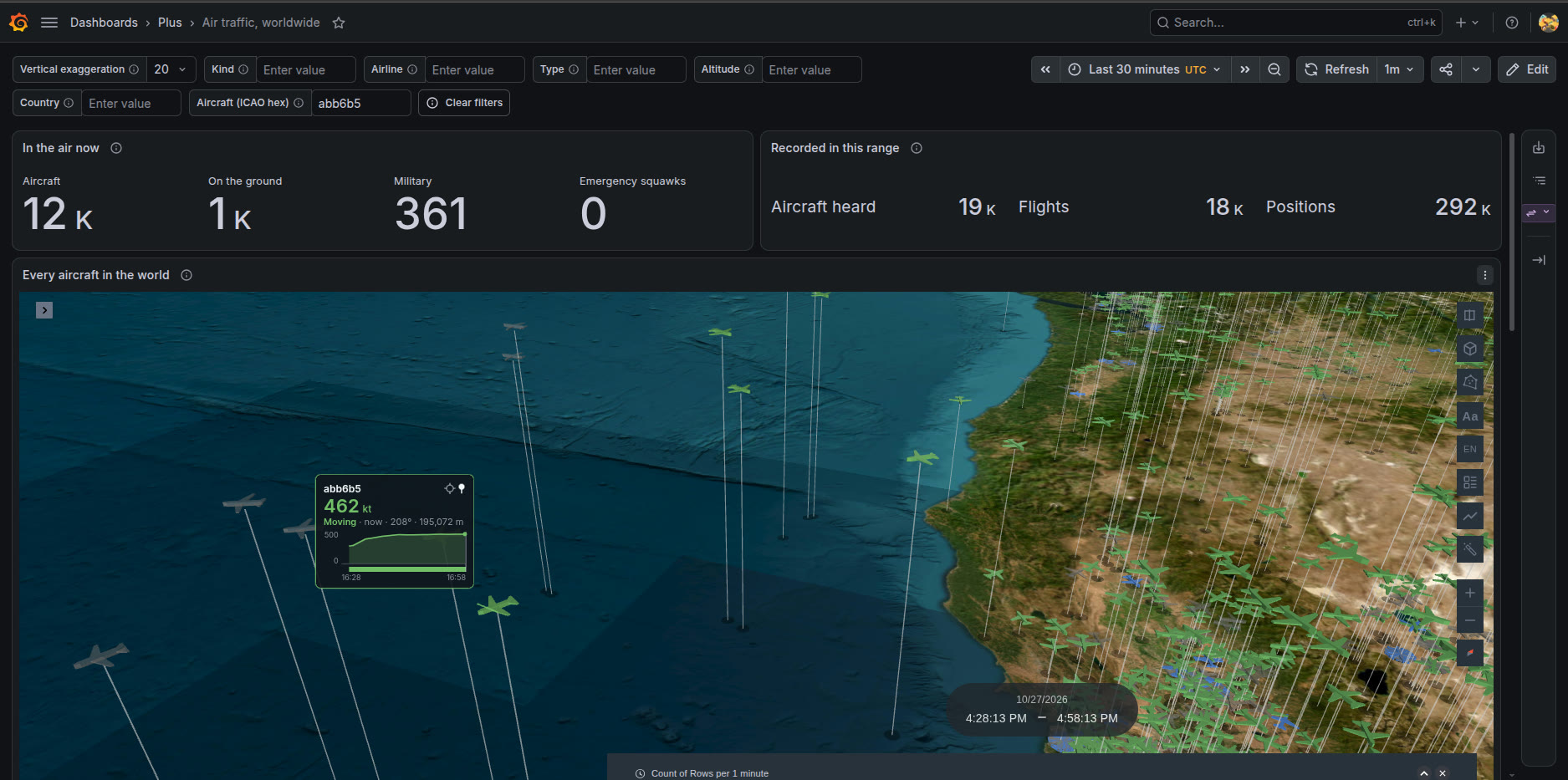Go to the Plus breadcrumb folder
The image size is (1568, 780).
170,23
